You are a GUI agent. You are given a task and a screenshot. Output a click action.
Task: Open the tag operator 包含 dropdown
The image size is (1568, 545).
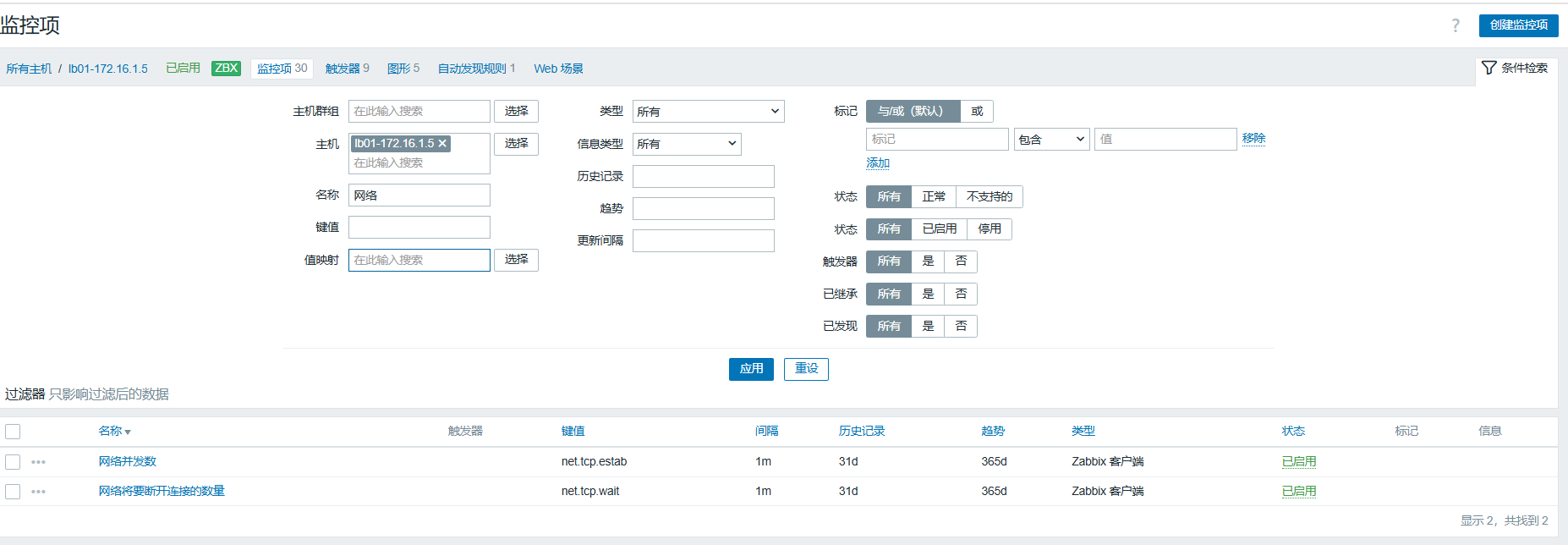coord(1051,140)
